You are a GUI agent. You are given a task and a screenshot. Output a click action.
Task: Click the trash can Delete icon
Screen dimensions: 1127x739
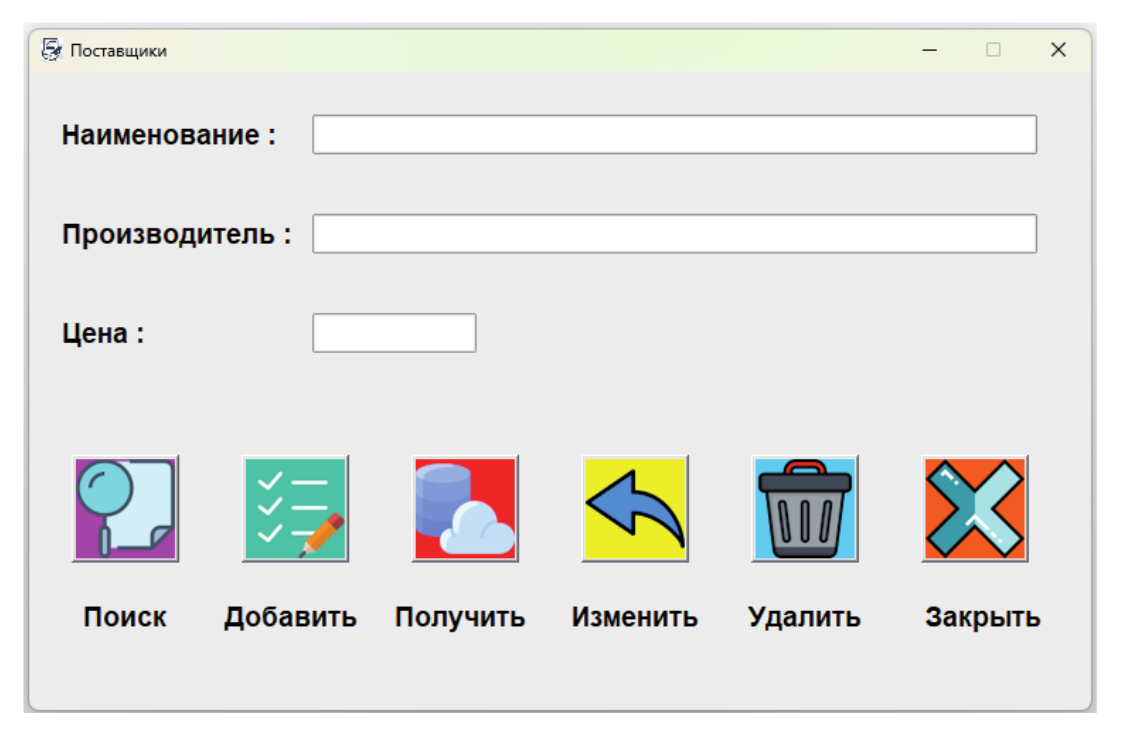[805, 508]
